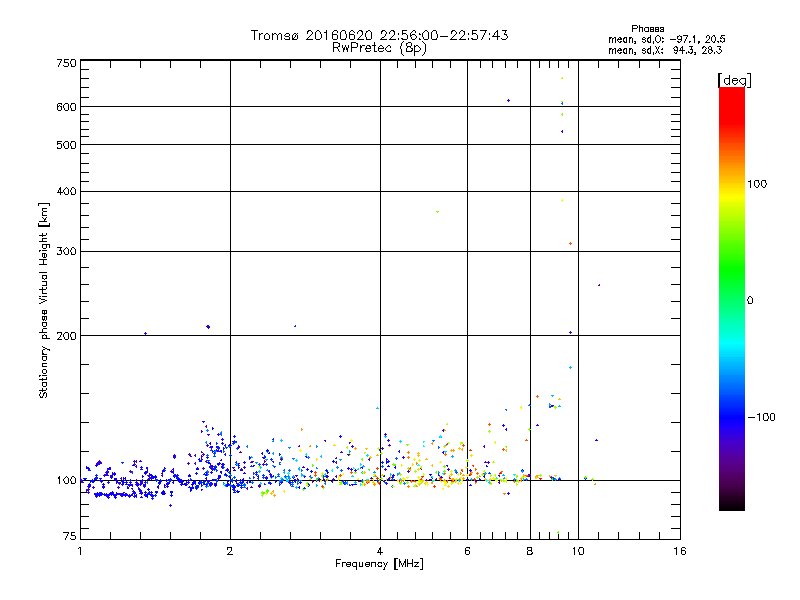Viewport: 800px width, 600px height.
Task: Click the y-axis label '300'
Action: pyautogui.click(x=66, y=251)
